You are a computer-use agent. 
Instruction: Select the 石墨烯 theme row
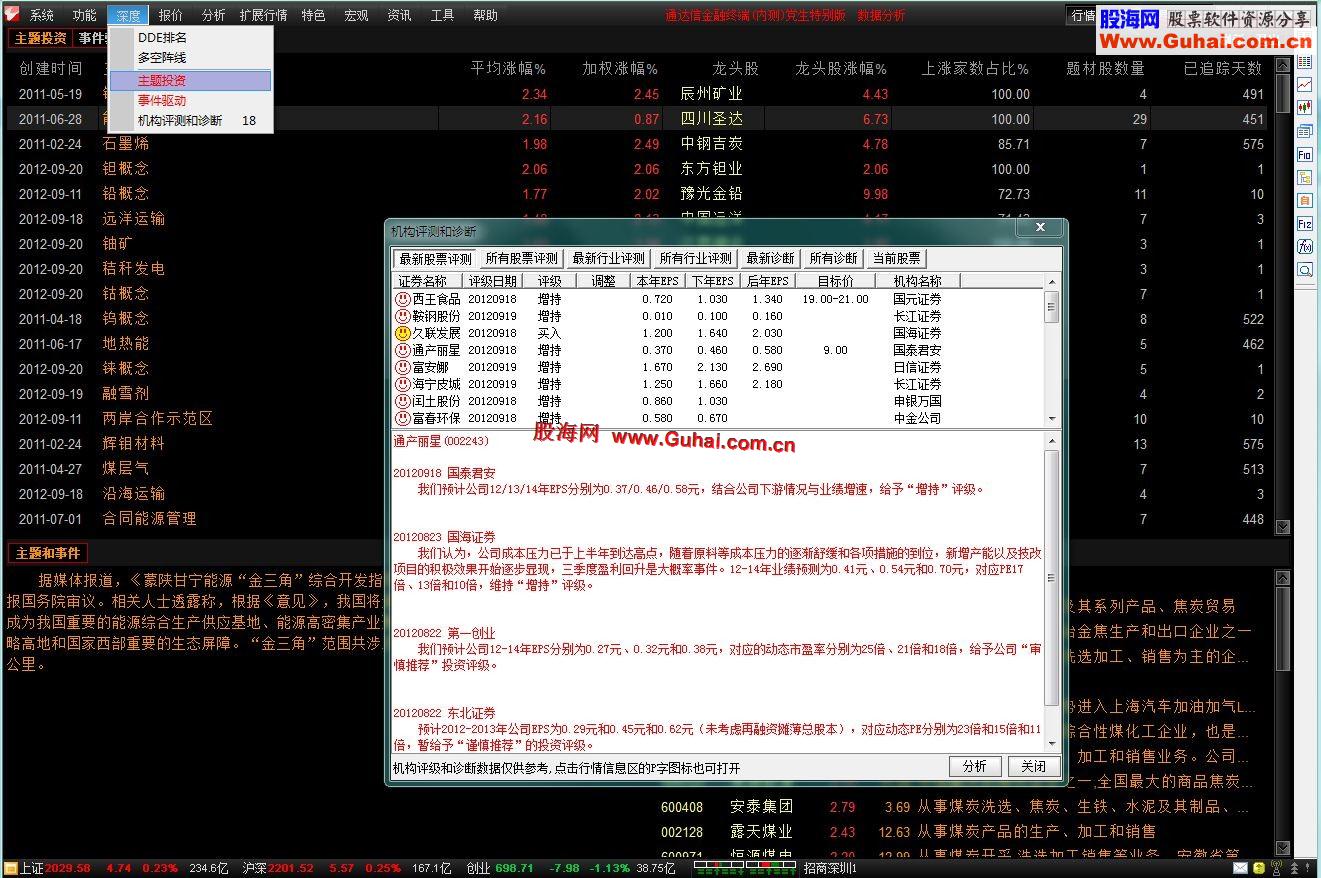pyautogui.click(x=636, y=144)
